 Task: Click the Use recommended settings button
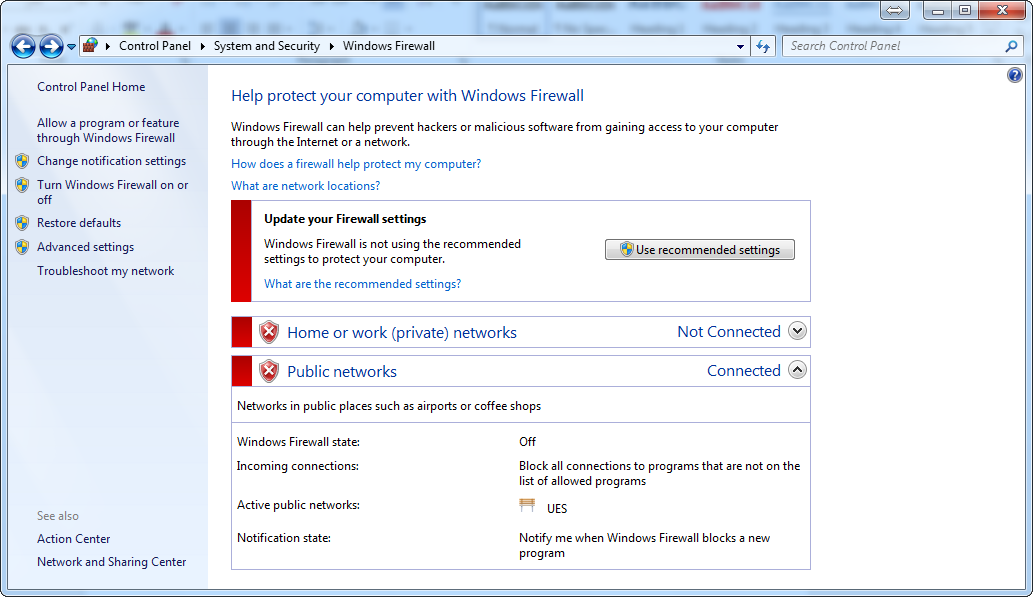click(x=700, y=250)
